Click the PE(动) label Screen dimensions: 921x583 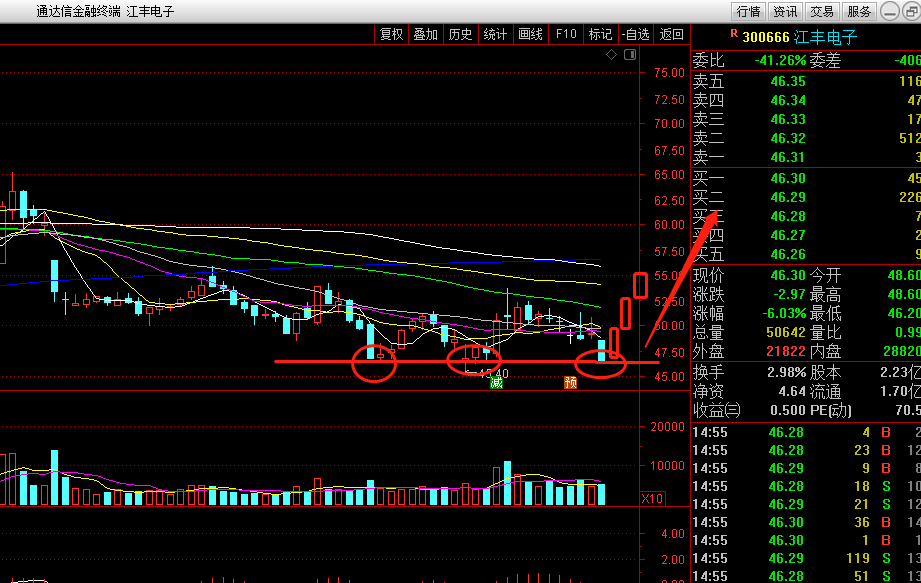coord(831,410)
